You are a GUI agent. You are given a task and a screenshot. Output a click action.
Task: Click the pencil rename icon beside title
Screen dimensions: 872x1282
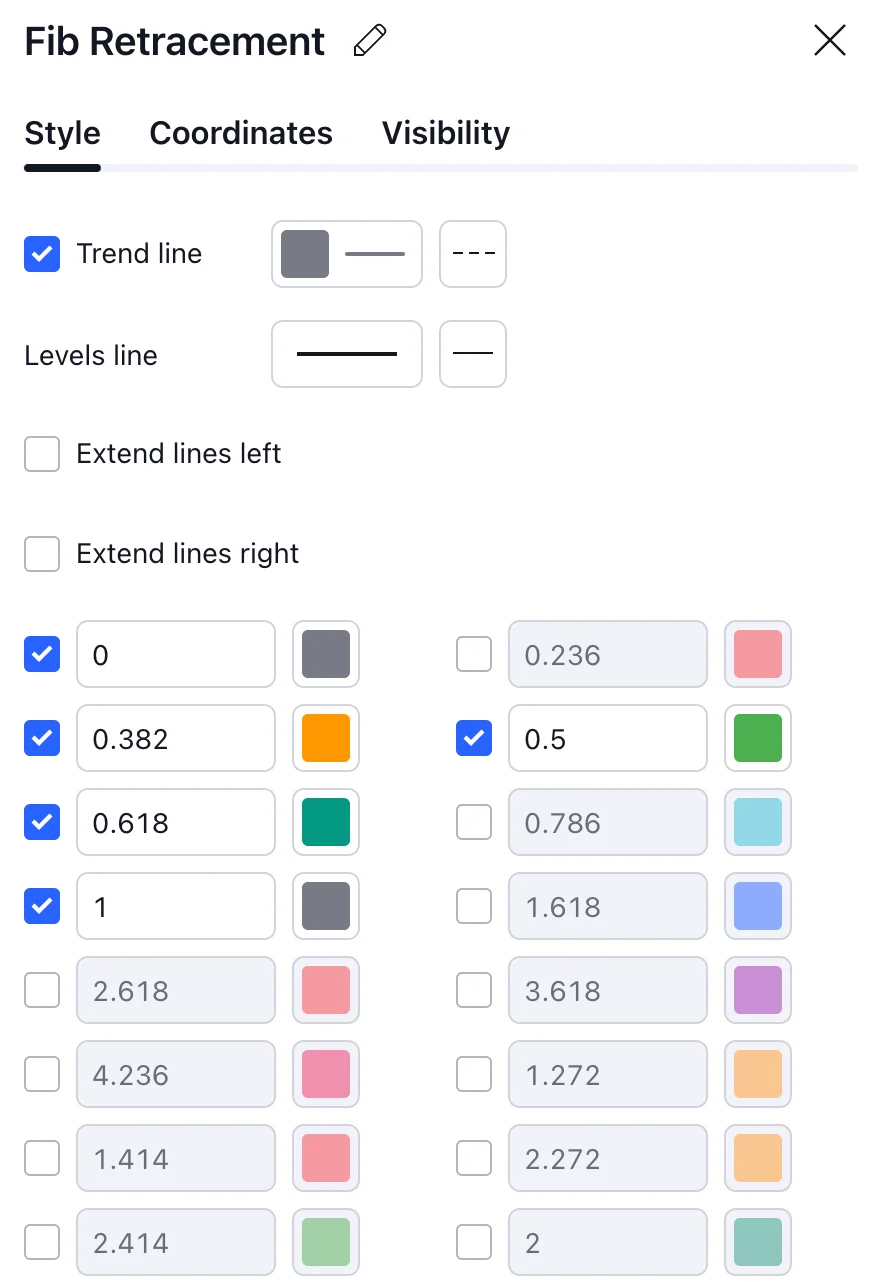pos(370,42)
